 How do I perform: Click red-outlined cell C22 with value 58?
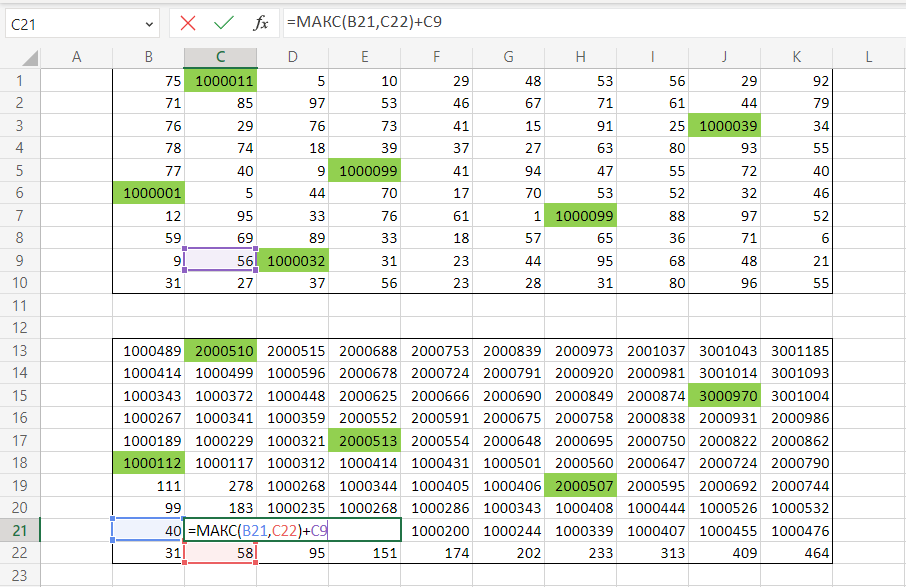[220, 552]
